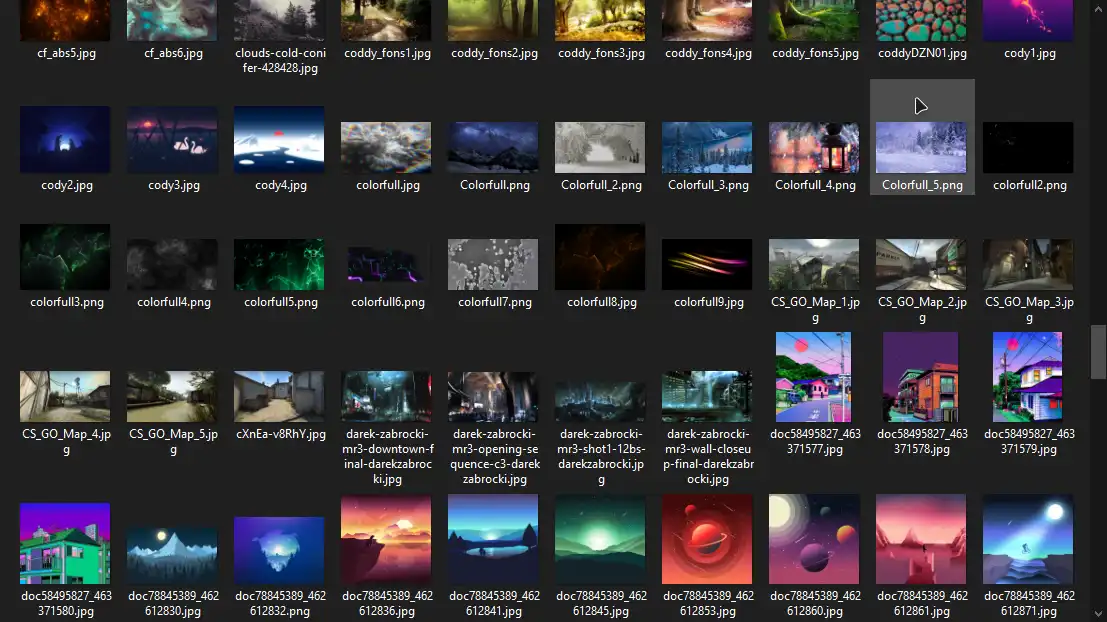The image size is (1107, 622).
Task: Select colorfull7.png gray floral image
Action: [493, 264]
